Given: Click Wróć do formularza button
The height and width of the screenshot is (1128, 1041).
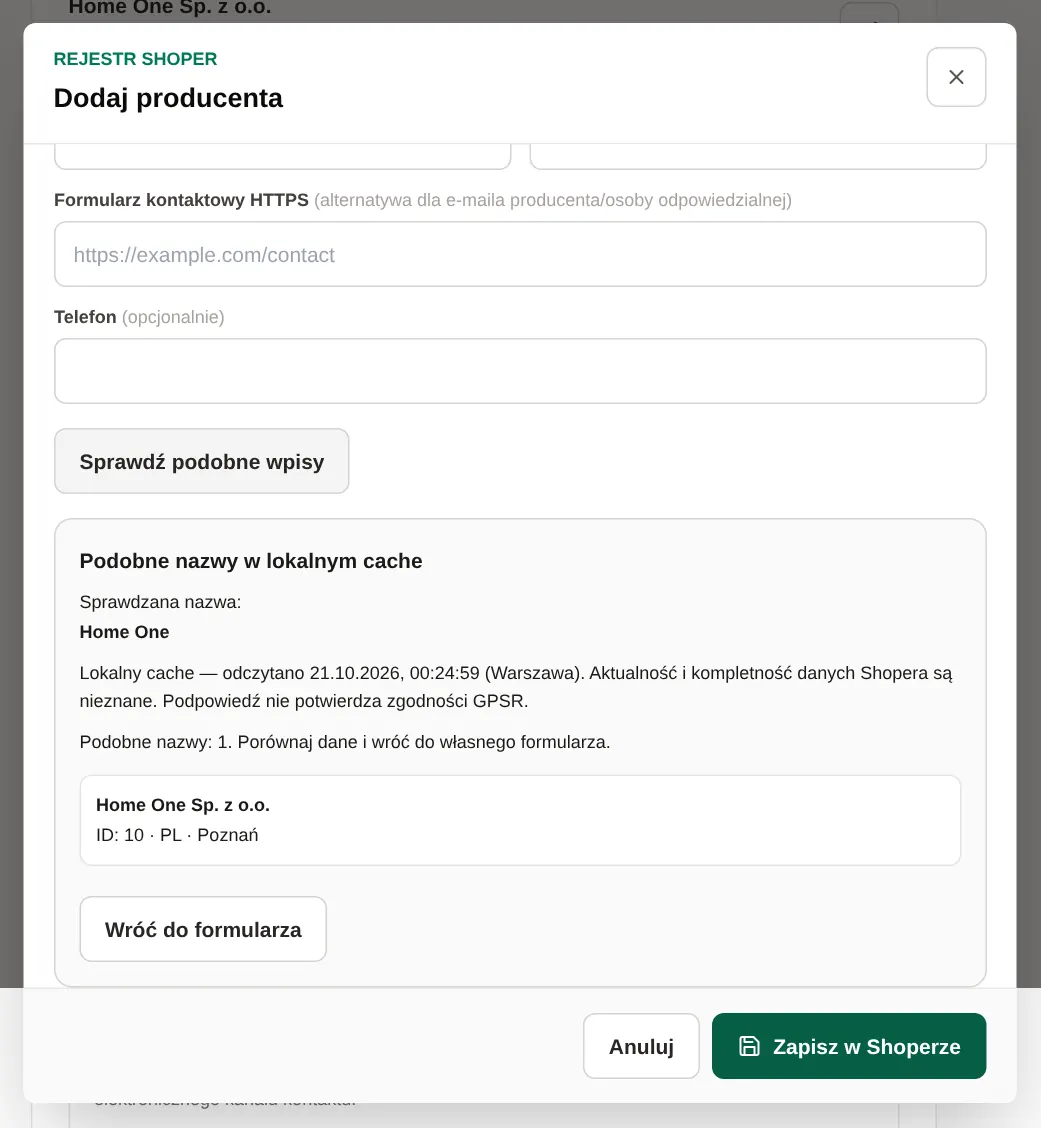Looking at the screenshot, I should pyautogui.click(x=203, y=929).
